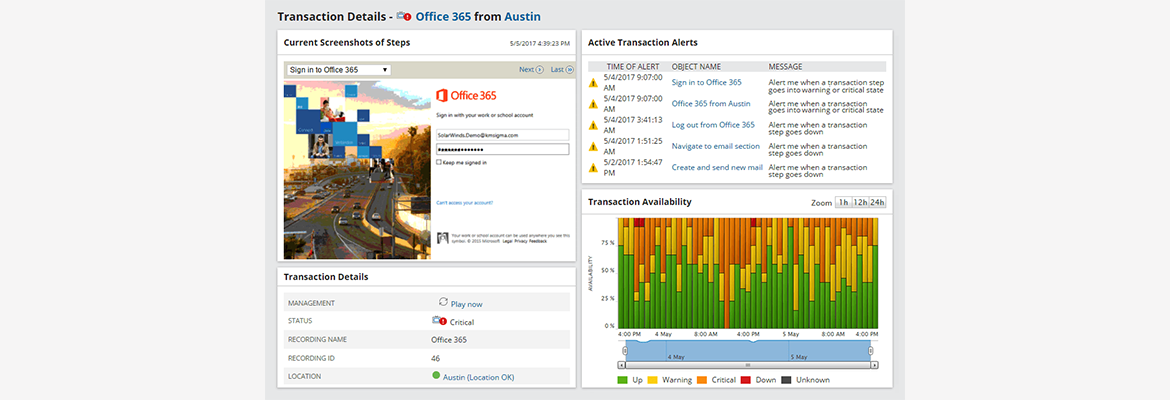Open the Create and send new mail link
This screenshot has height=400, width=1170.
(x=717, y=168)
